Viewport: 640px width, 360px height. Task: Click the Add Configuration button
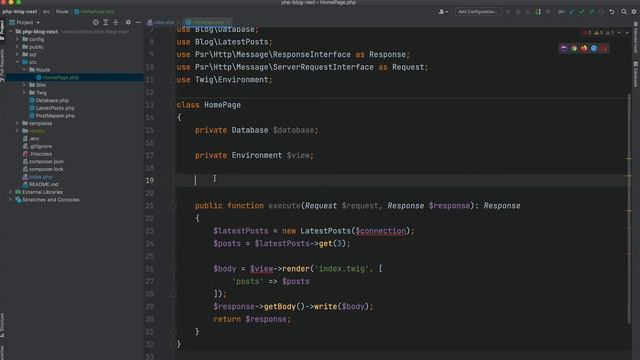[478, 12]
